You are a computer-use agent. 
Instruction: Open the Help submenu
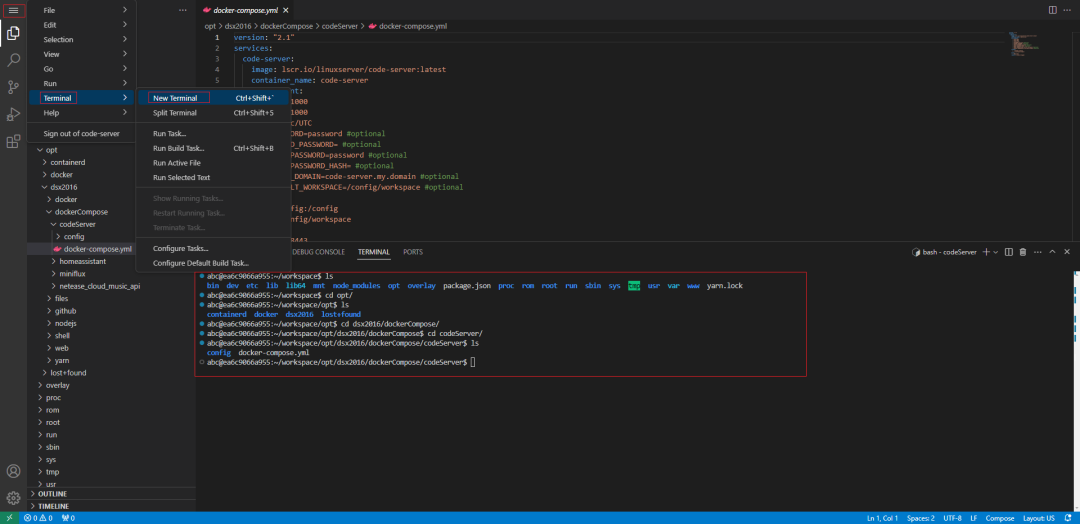pos(81,112)
